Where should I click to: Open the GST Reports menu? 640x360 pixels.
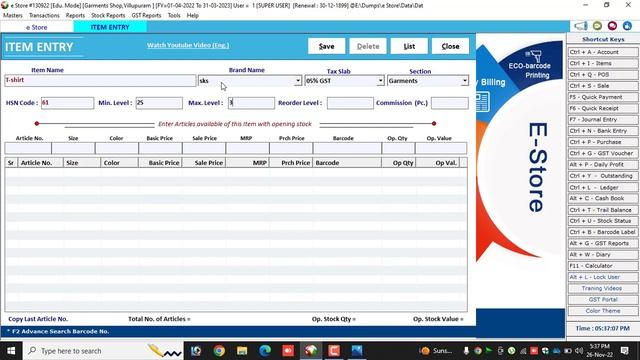(146, 16)
